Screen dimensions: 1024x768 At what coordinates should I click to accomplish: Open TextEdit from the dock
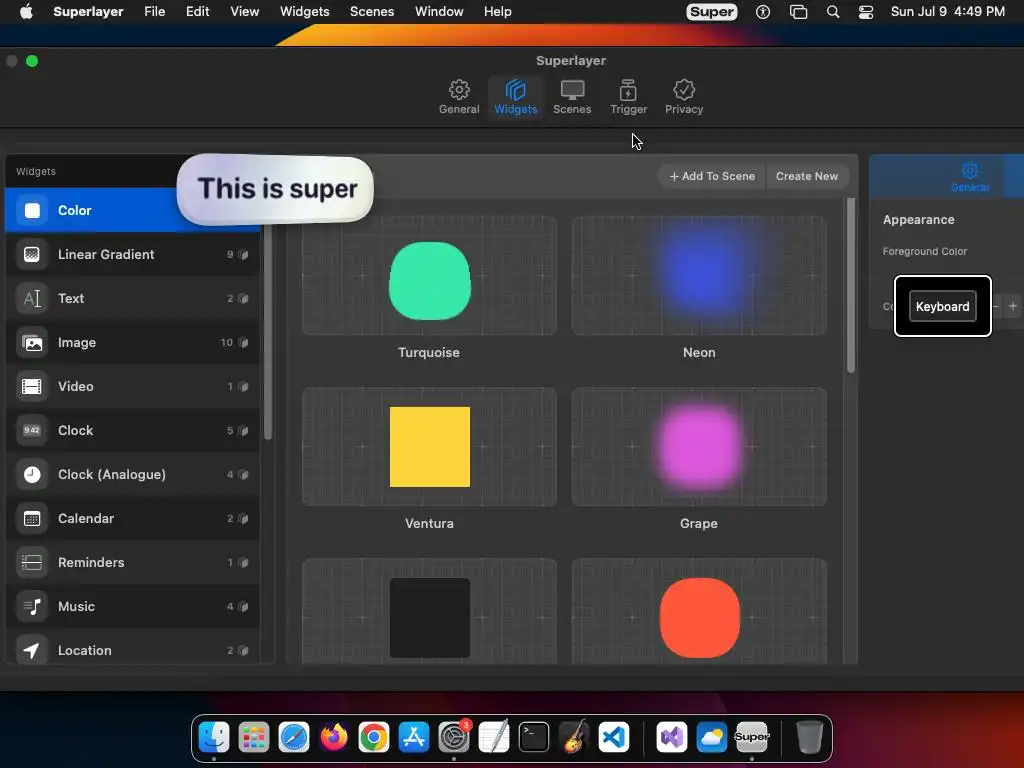(494, 737)
